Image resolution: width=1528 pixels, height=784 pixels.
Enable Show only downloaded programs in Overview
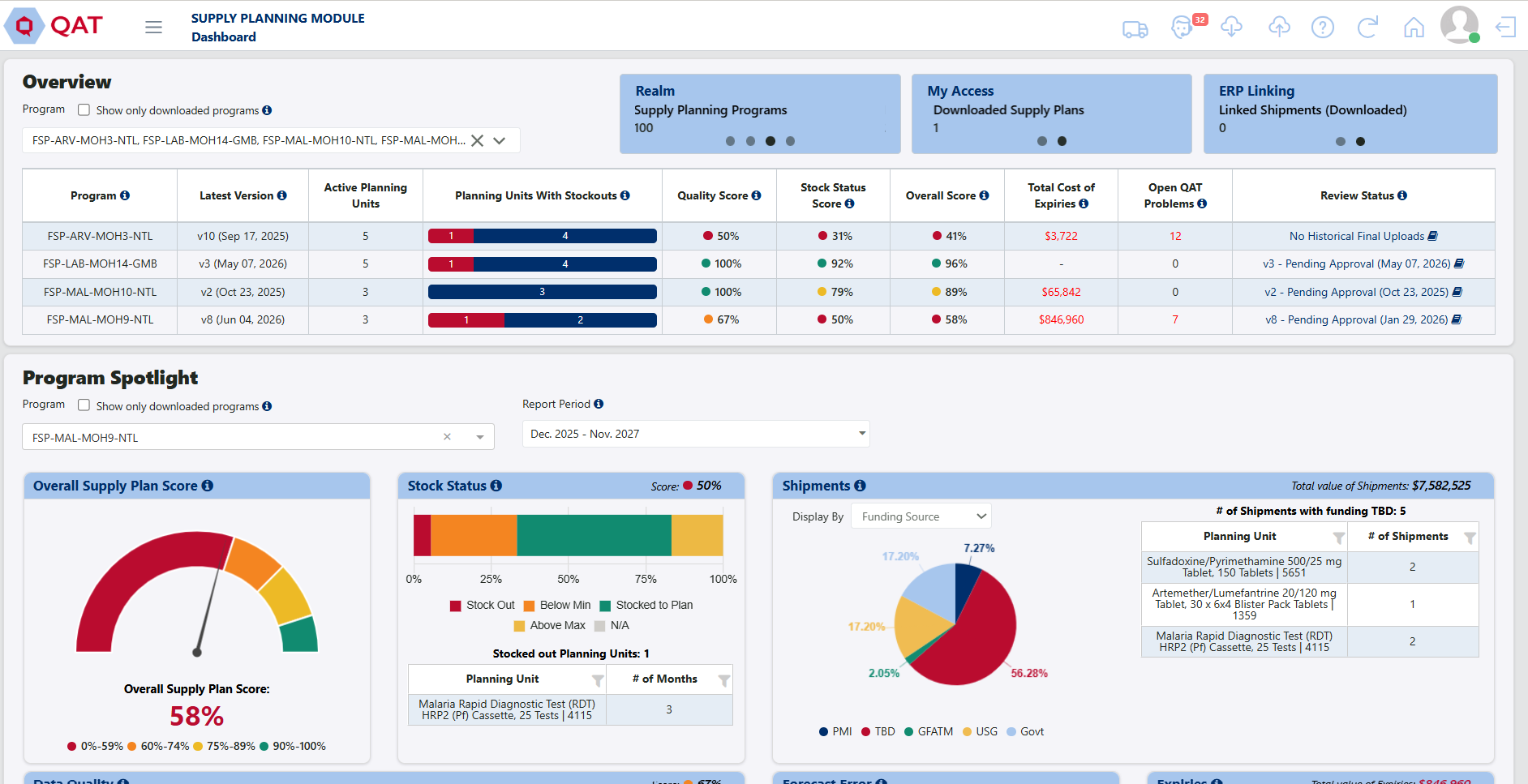tap(84, 109)
